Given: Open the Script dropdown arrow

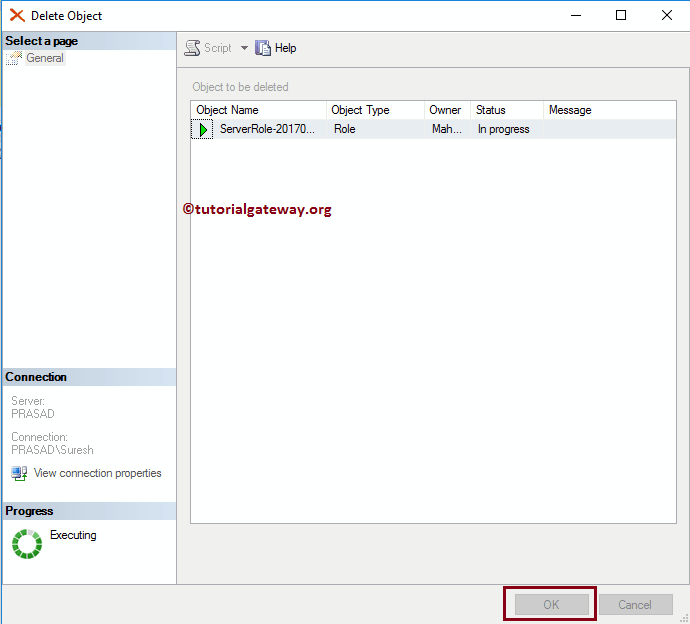Looking at the screenshot, I should point(244,48).
